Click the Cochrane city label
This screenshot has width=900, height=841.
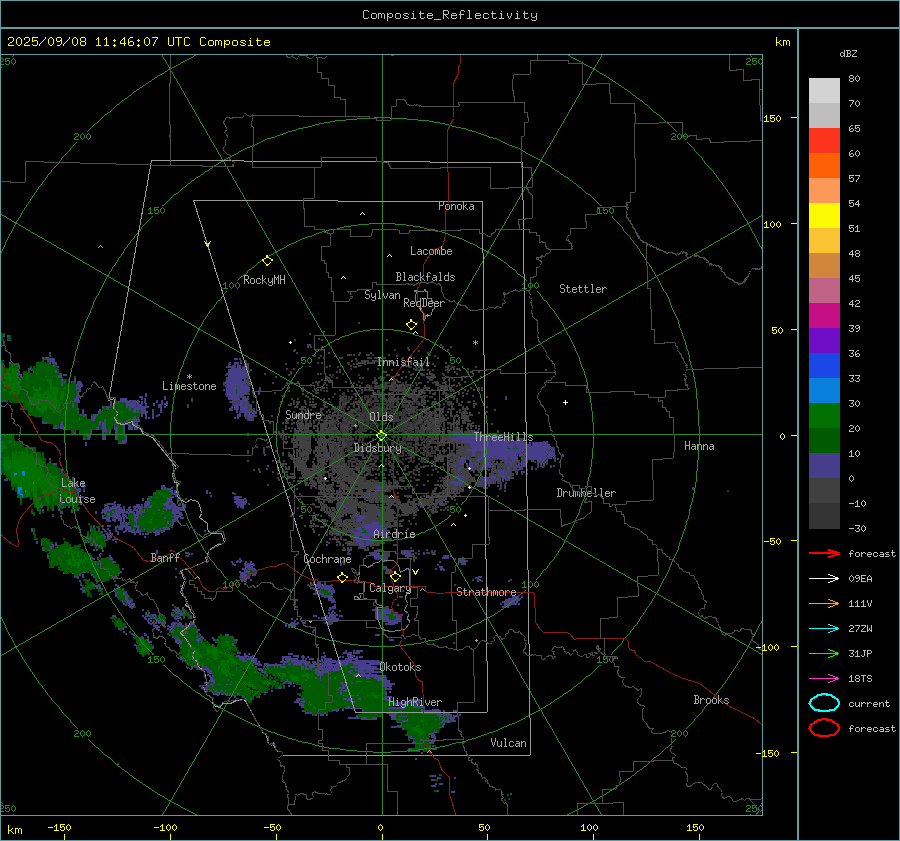point(327,559)
